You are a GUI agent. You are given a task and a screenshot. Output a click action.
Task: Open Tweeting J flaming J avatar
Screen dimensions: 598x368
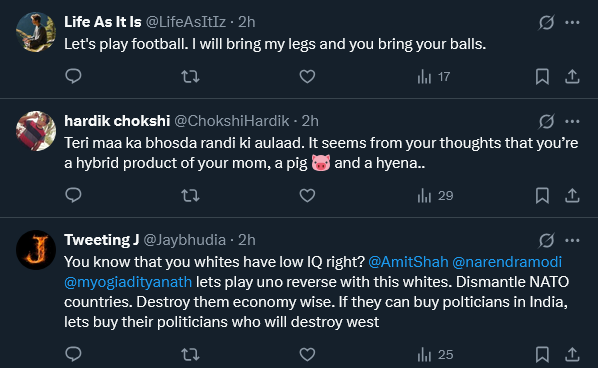click(x=36, y=250)
